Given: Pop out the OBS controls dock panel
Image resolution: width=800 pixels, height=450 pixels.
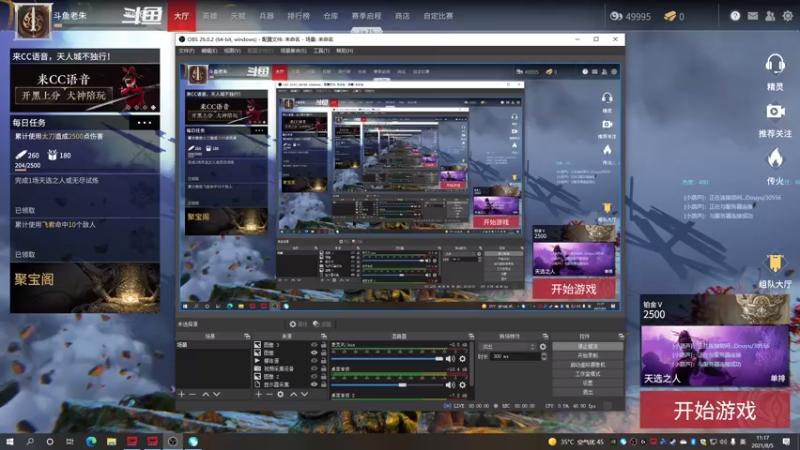Looking at the screenshot, I should (x=621, y=336).
